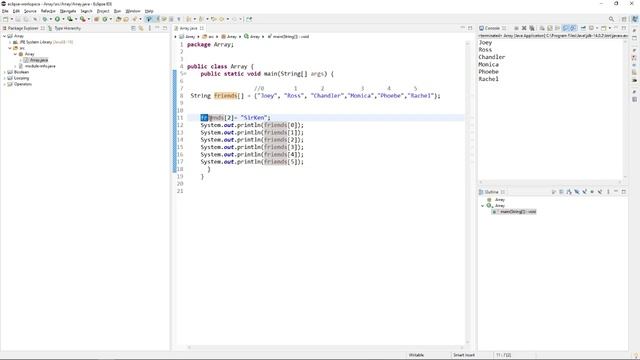This screenshot has width=640, height=360.
Task: Open the Window menu
Action: tap(133, 11)
